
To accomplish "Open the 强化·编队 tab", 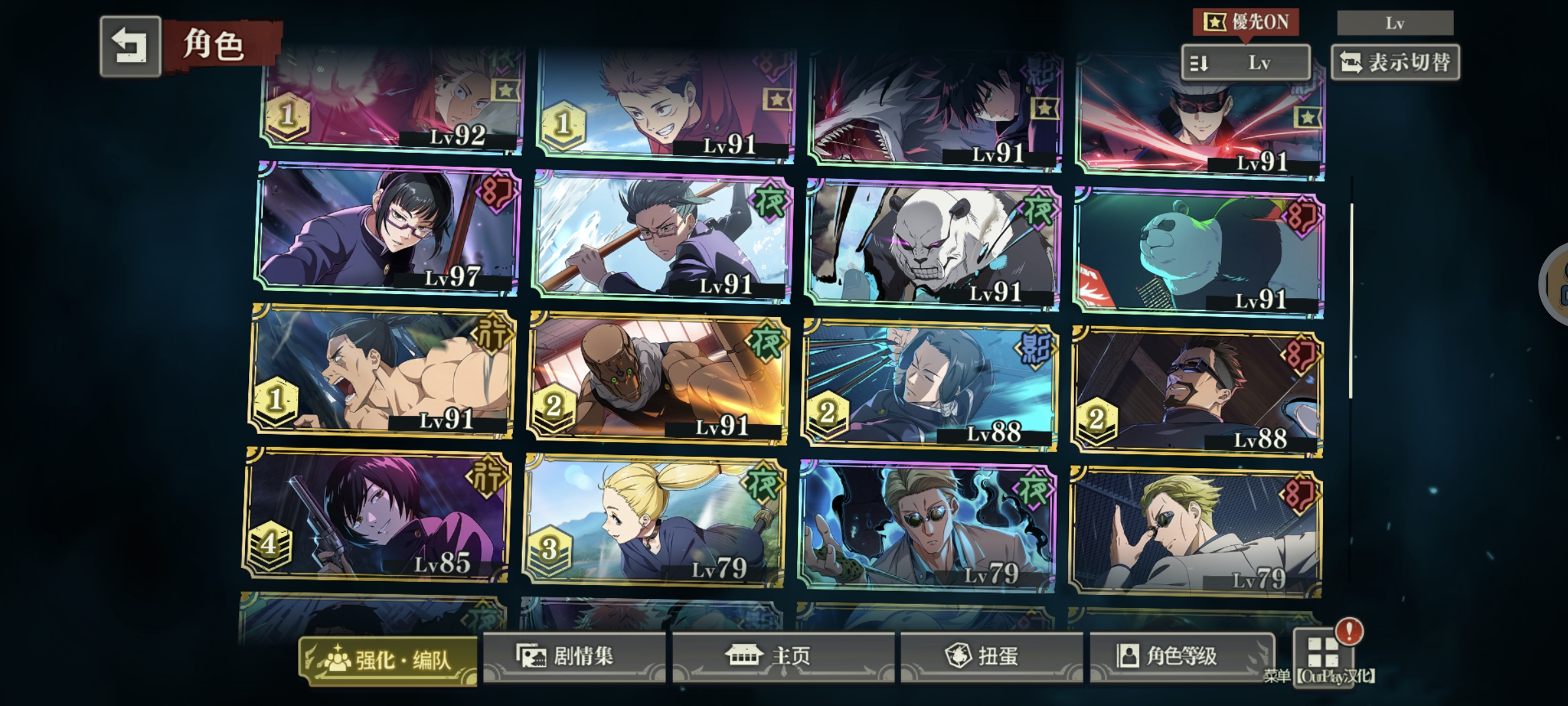I will tap(388, 660).
